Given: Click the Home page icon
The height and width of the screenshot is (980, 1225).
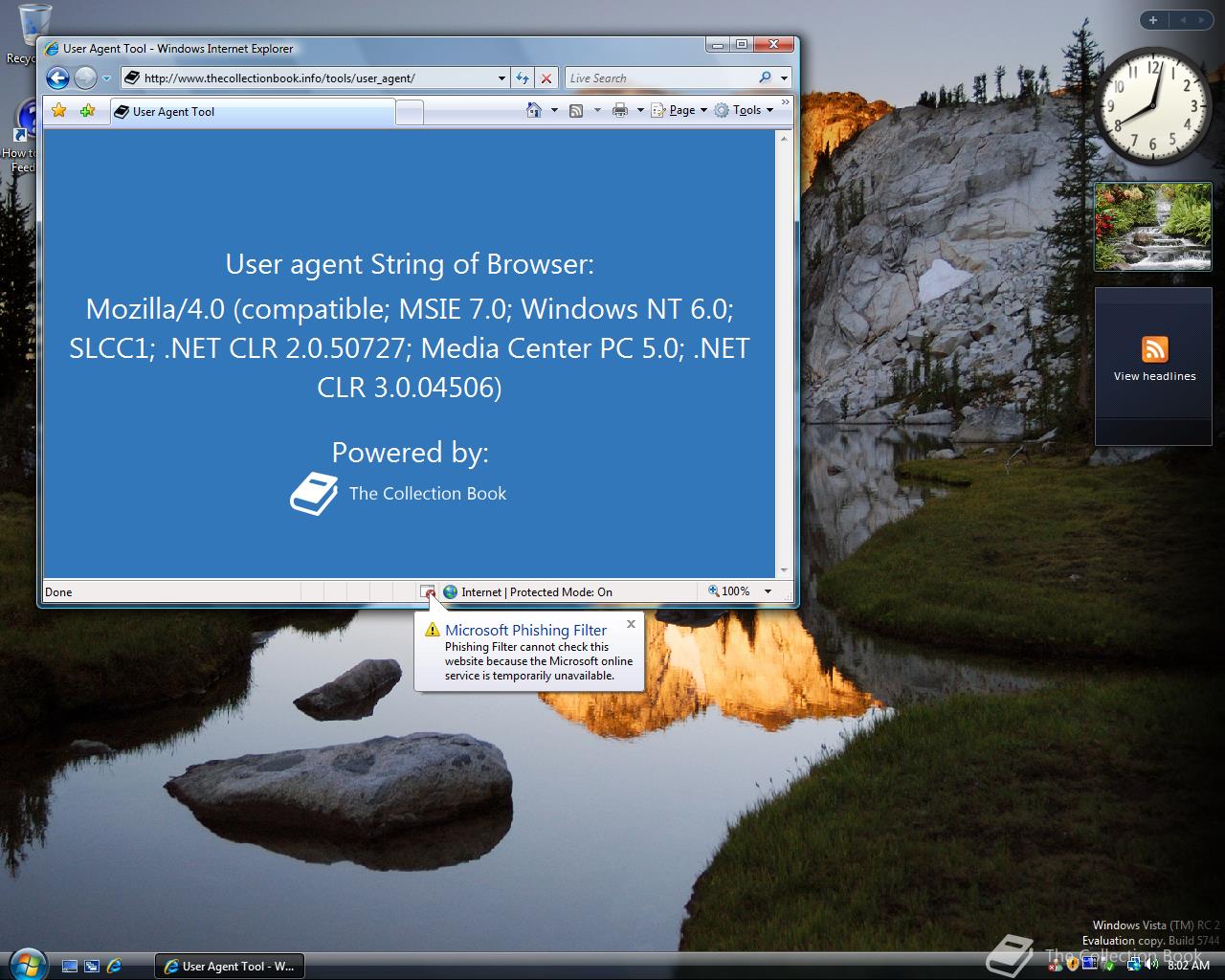Looking at the screenshot, I should point(534,110).
